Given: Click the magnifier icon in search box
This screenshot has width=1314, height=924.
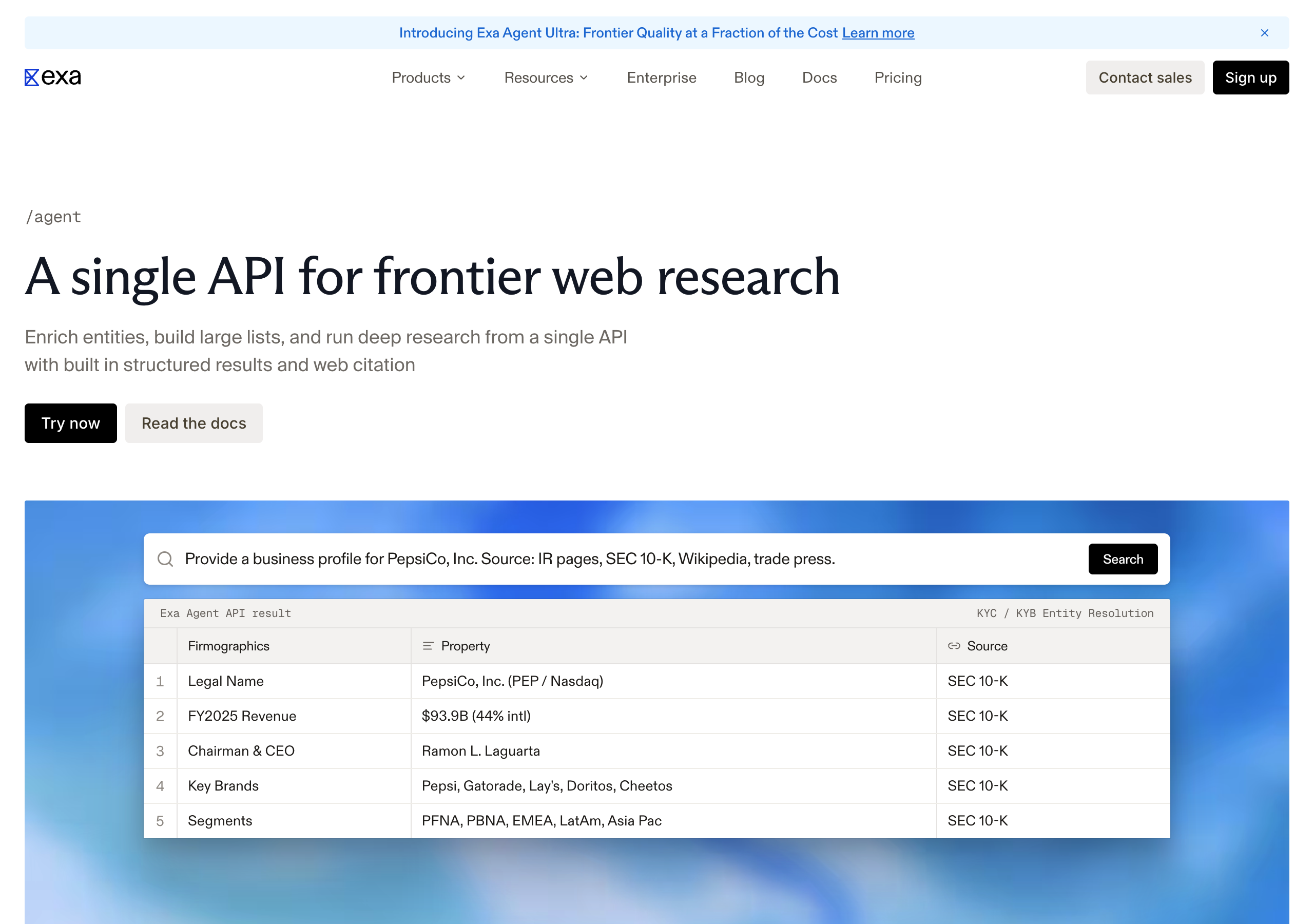Looking at the screenshot, I should [165, 559].
